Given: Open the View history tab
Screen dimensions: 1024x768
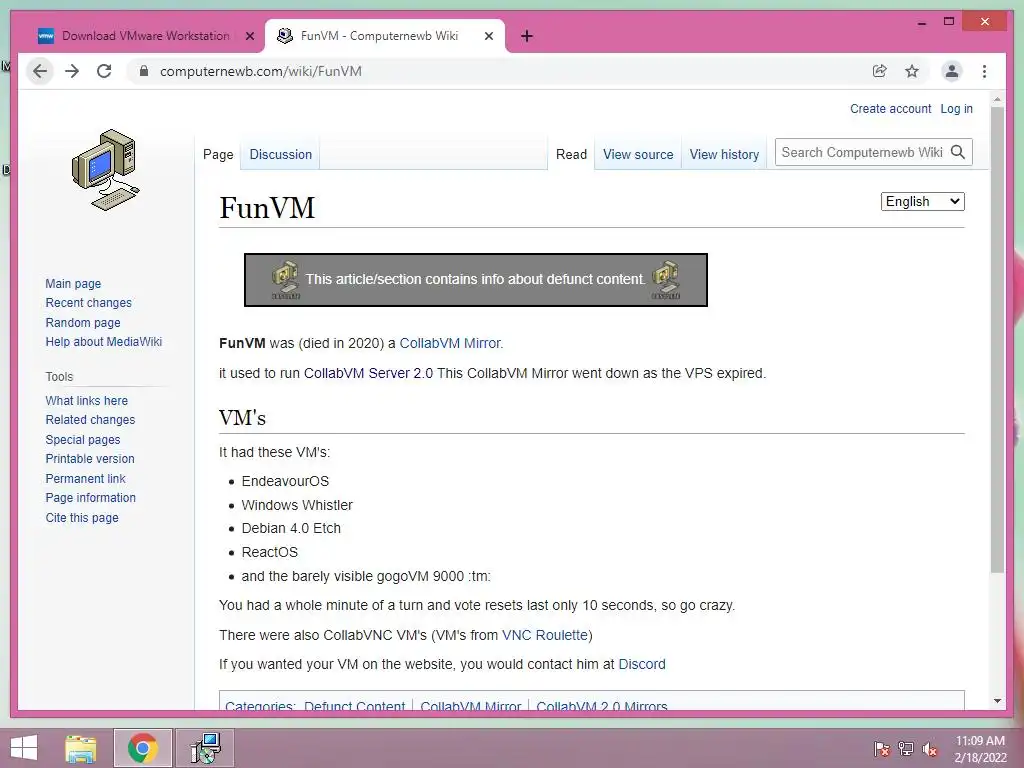Looking at the screenshot, I should (x=724, y=154).
